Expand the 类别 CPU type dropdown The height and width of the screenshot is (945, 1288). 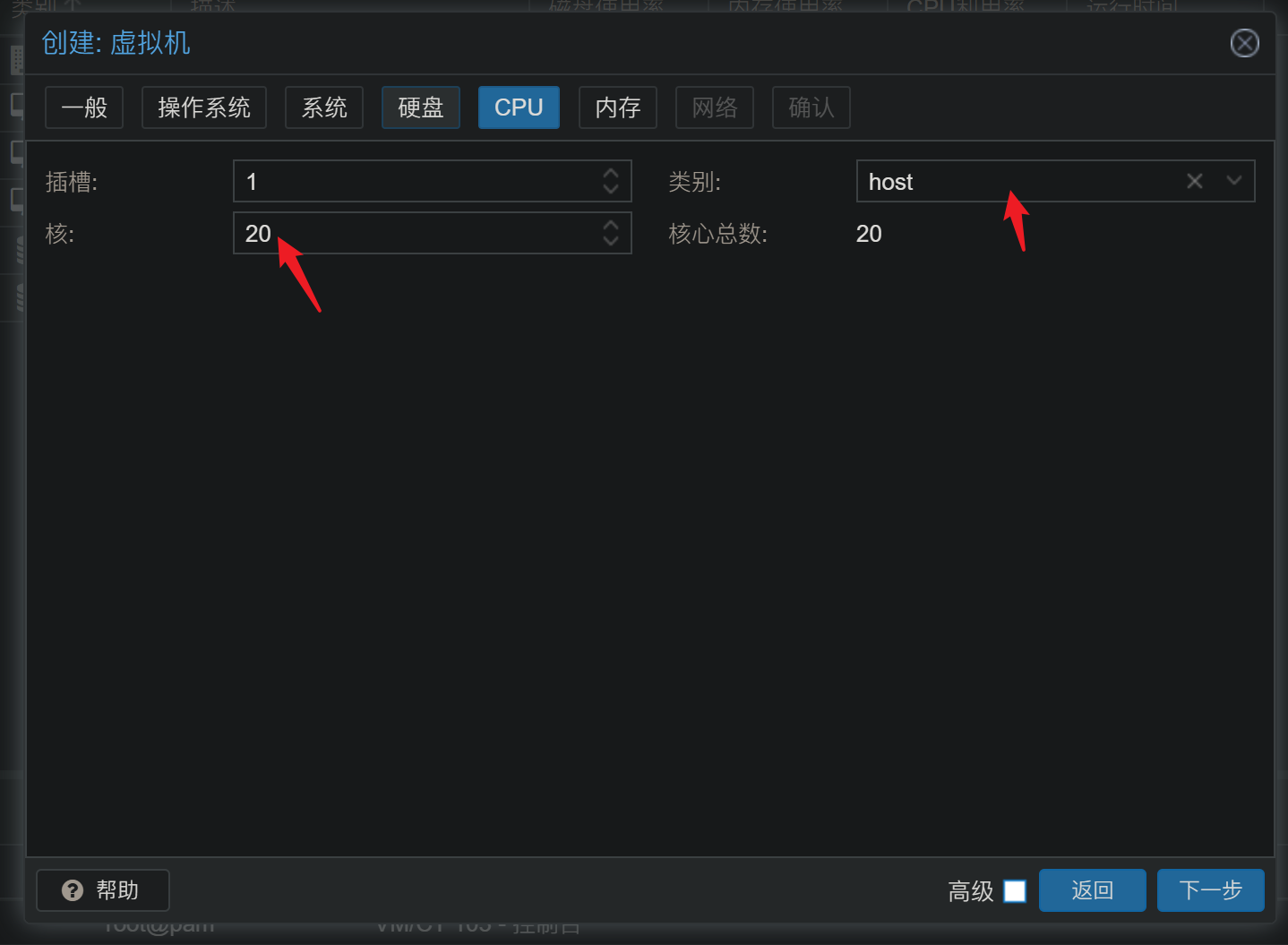(1234, 181)
